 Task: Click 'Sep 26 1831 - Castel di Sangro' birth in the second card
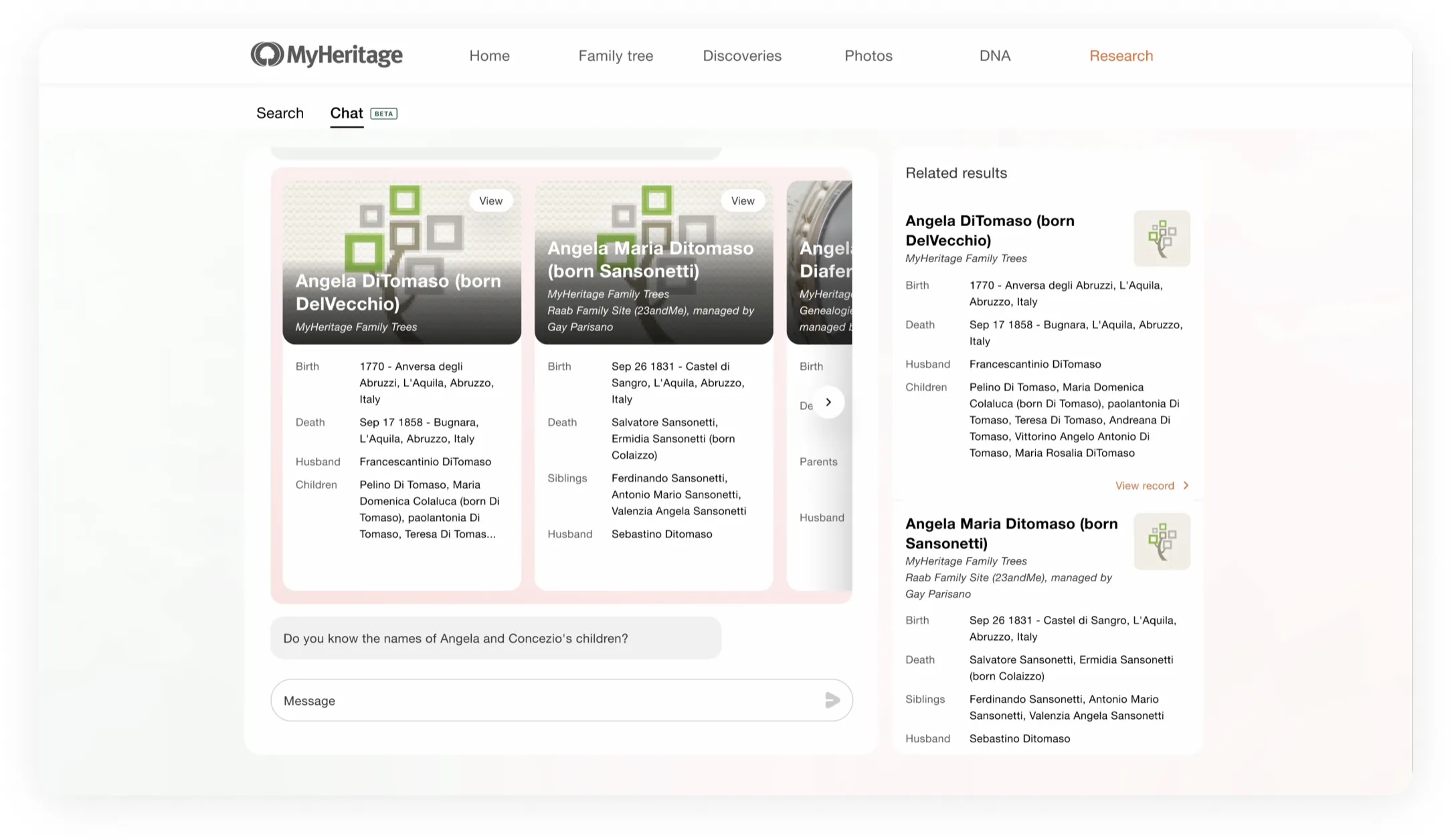[678, 383]
